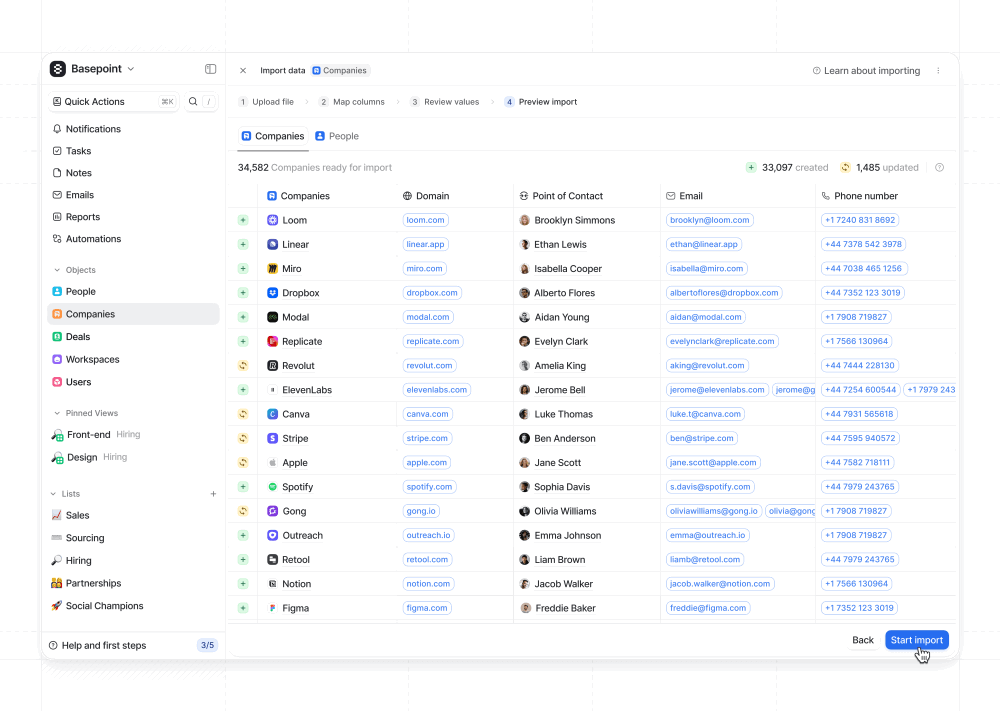Go to Upload file step

(267, 101)
